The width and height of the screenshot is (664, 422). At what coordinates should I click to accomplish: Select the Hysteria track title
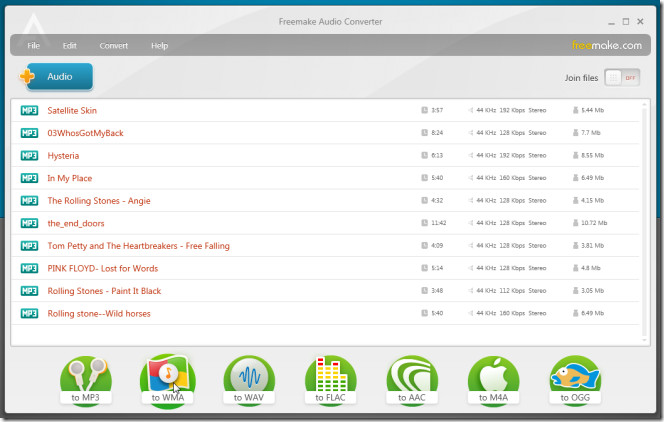point(63,156)
